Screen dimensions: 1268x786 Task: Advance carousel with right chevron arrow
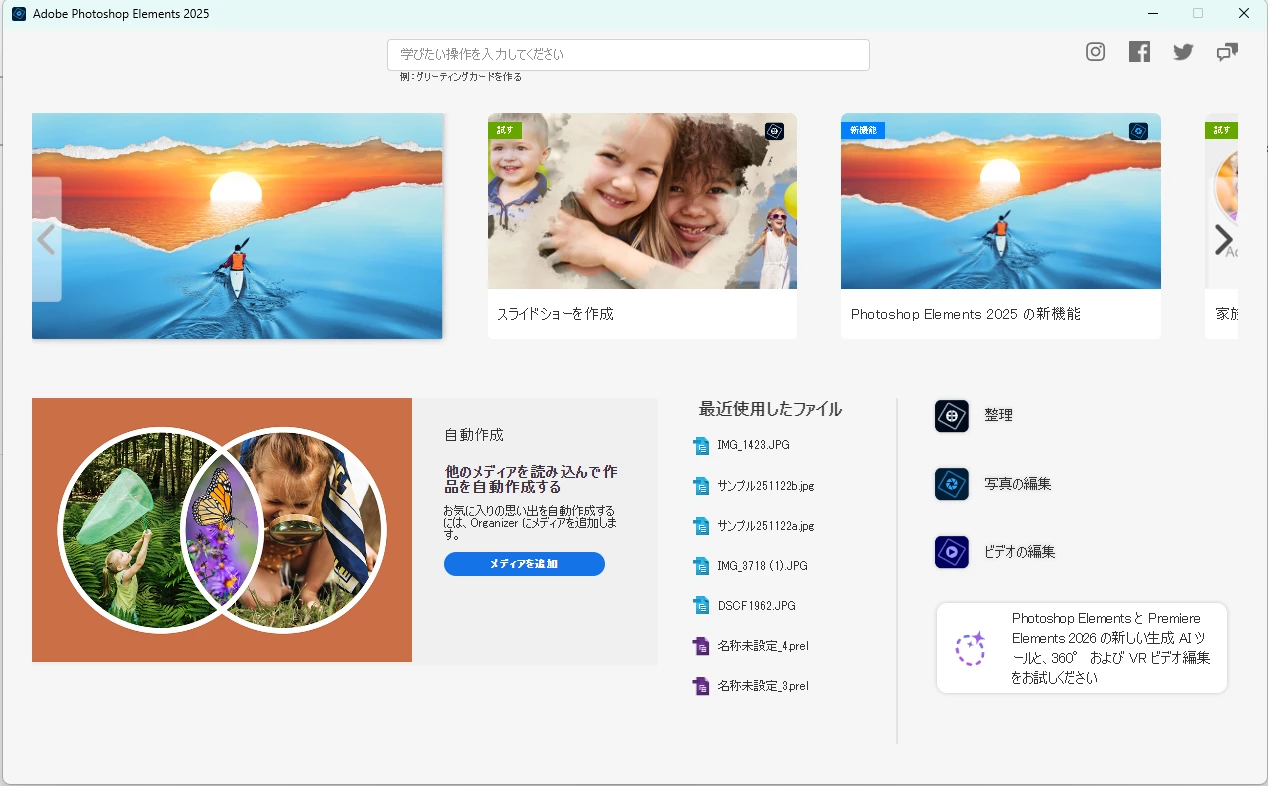tap(1223, 239)
